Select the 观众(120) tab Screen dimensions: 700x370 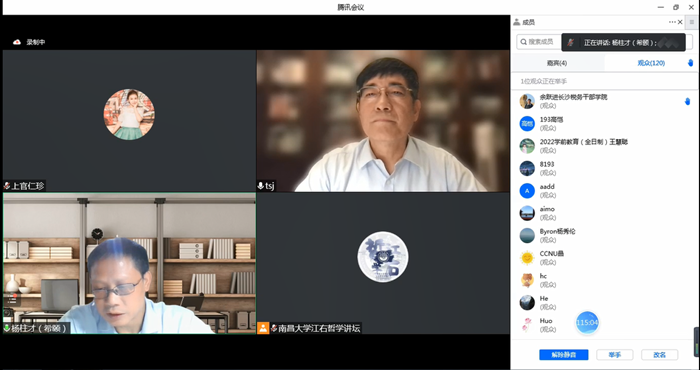click(651, 63)
